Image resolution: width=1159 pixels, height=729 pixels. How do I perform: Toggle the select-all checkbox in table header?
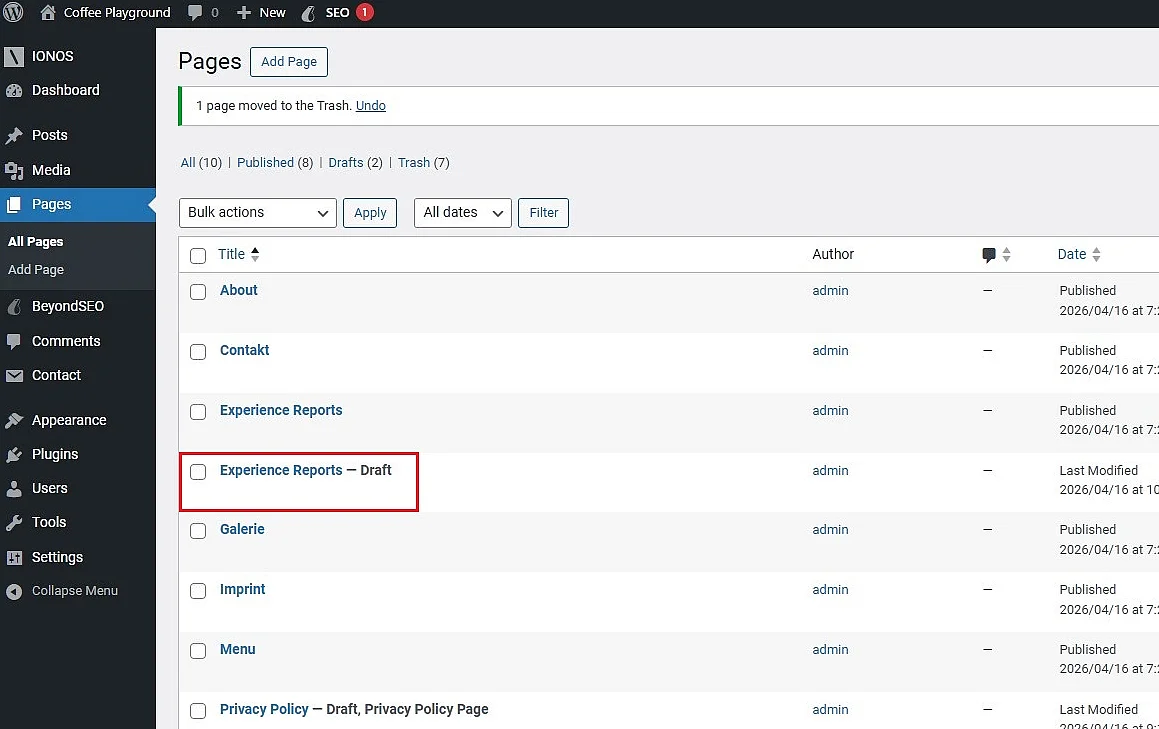[x=198, y=256]
